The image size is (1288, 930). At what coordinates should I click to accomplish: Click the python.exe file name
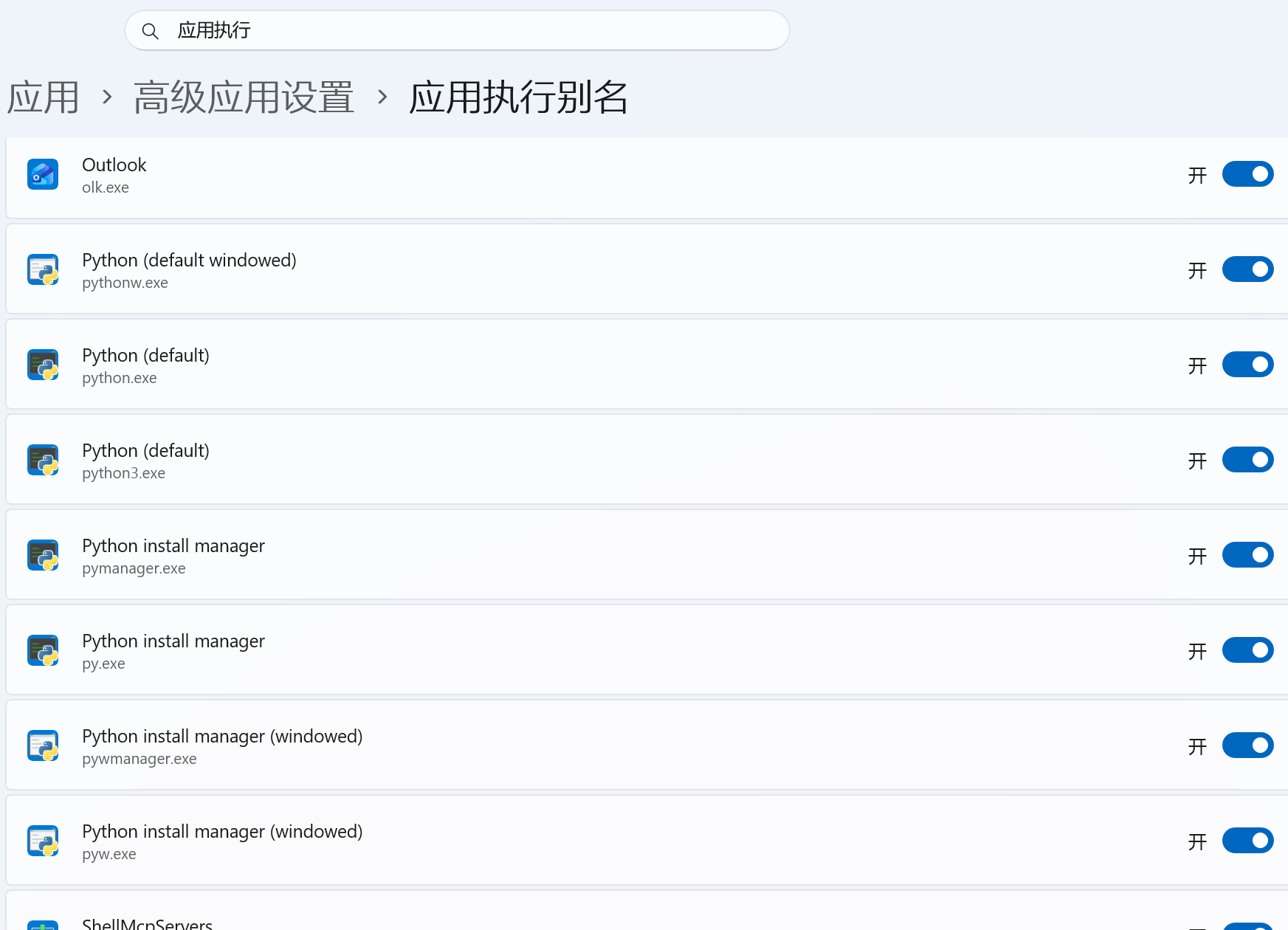click(120, 378)
